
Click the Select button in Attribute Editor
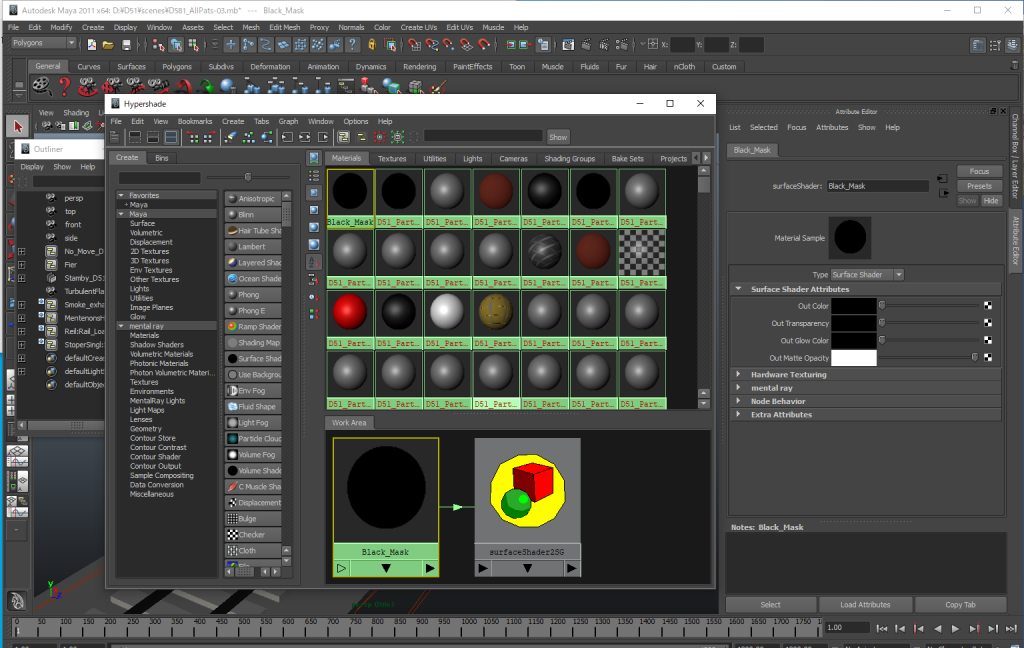point(771,605)
